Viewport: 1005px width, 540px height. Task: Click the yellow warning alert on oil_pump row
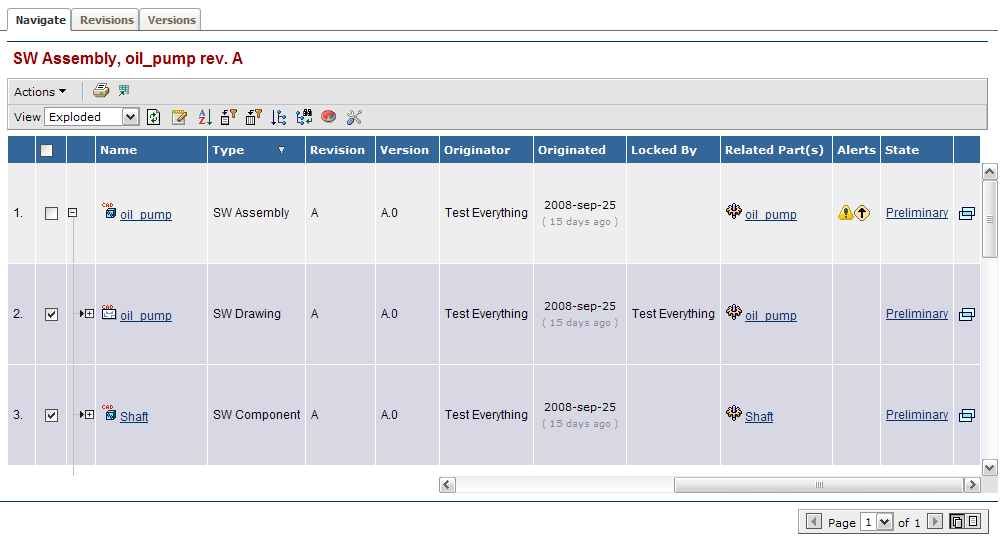(846, 213)
